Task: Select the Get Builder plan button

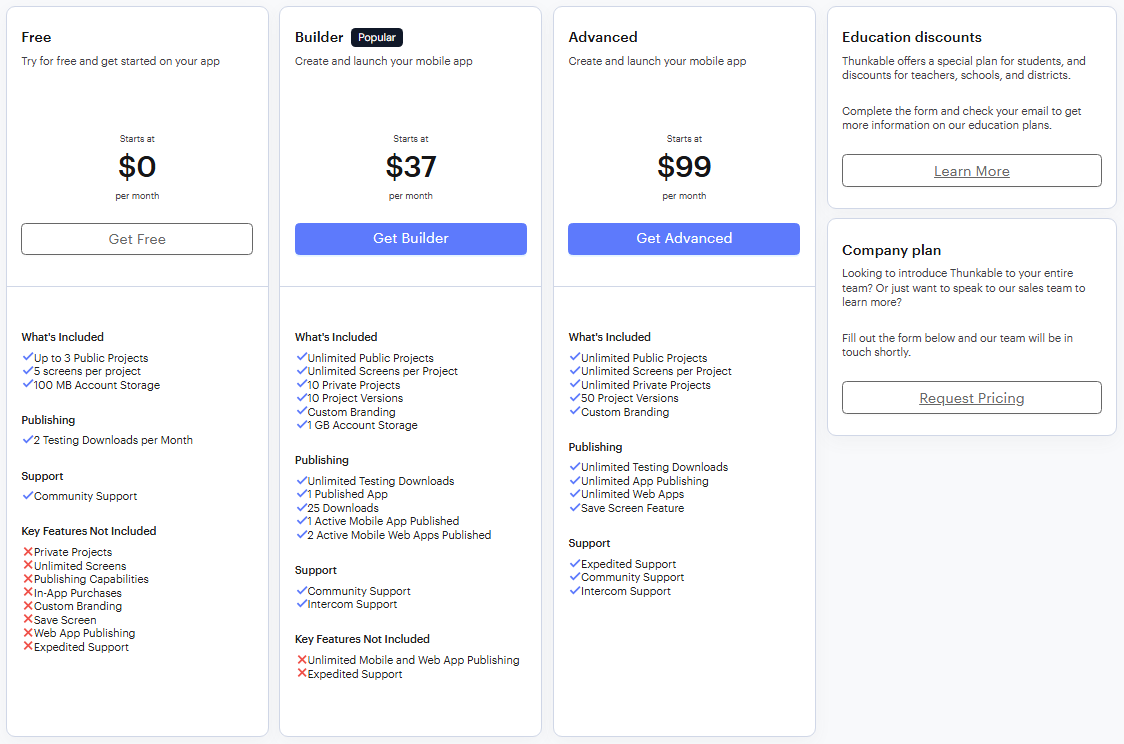Action: click(411, 239)
